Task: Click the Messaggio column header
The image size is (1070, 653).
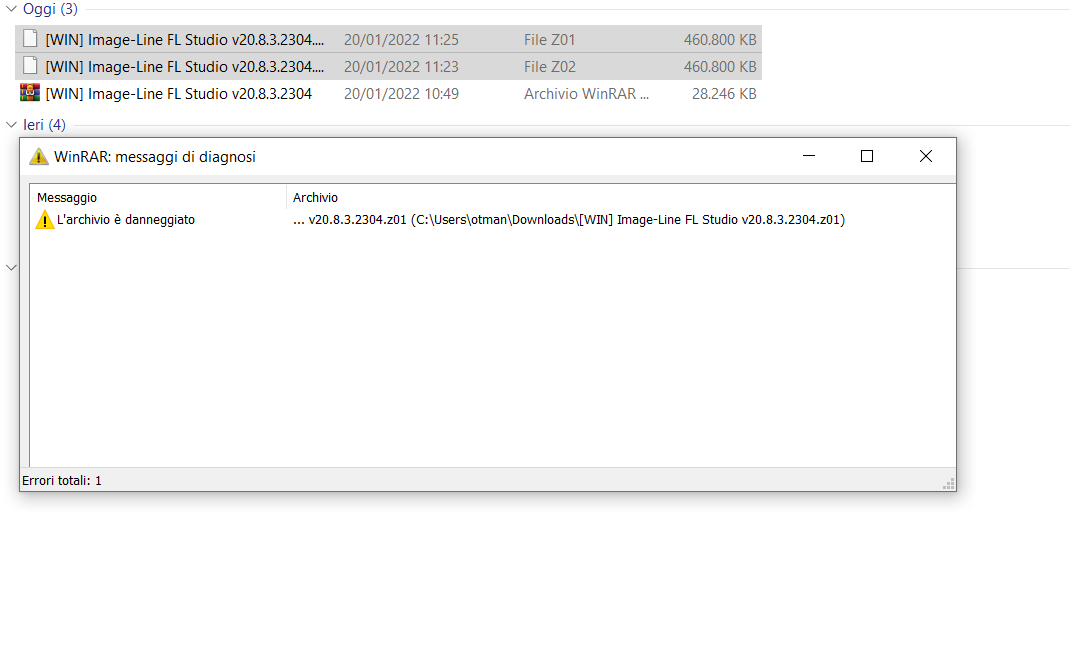Action: tap(67, 197)
